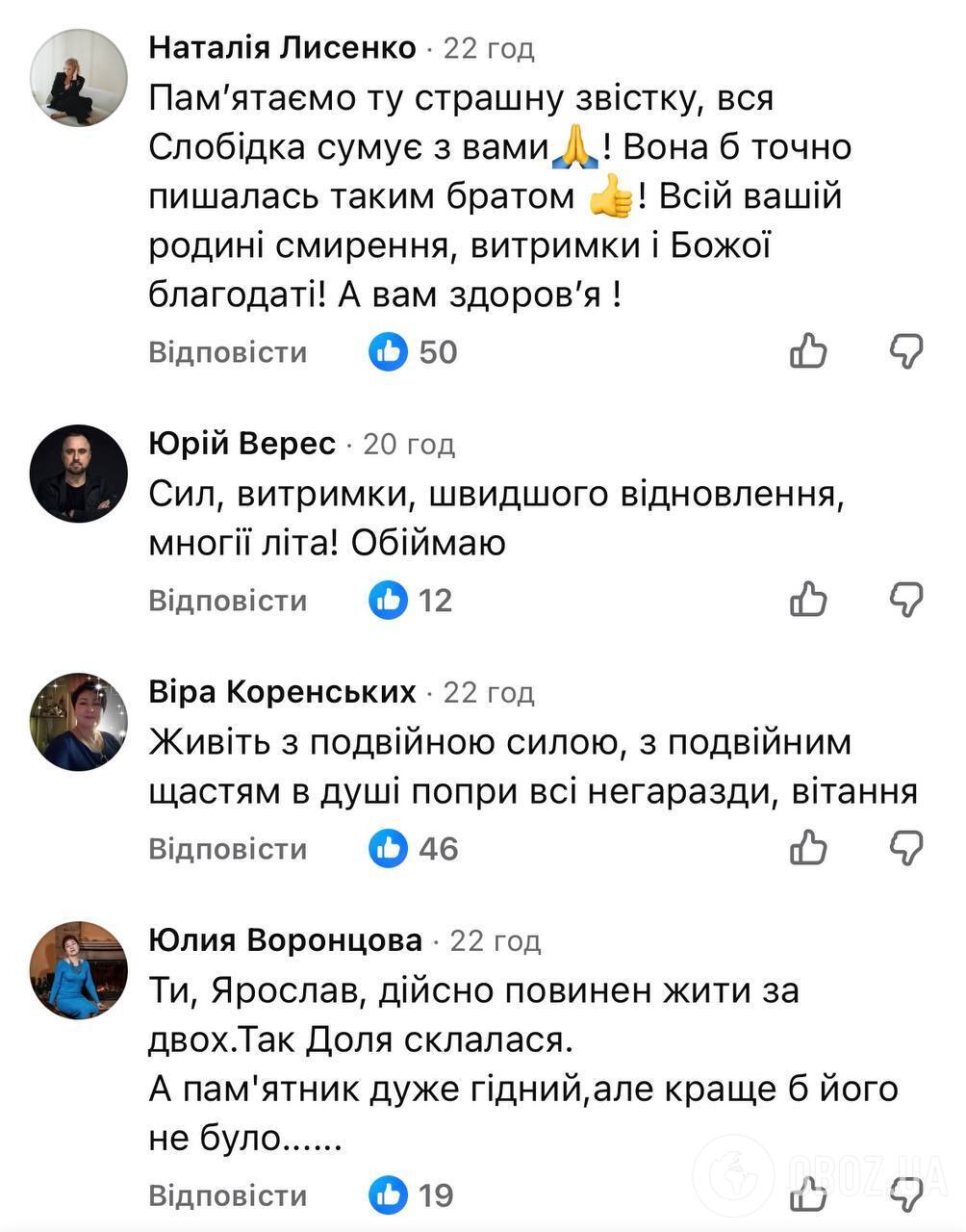Screen dimensions: 966x1232
Task: Open Відповісти under Наталія Лисенко's comment
Action: 227,351
